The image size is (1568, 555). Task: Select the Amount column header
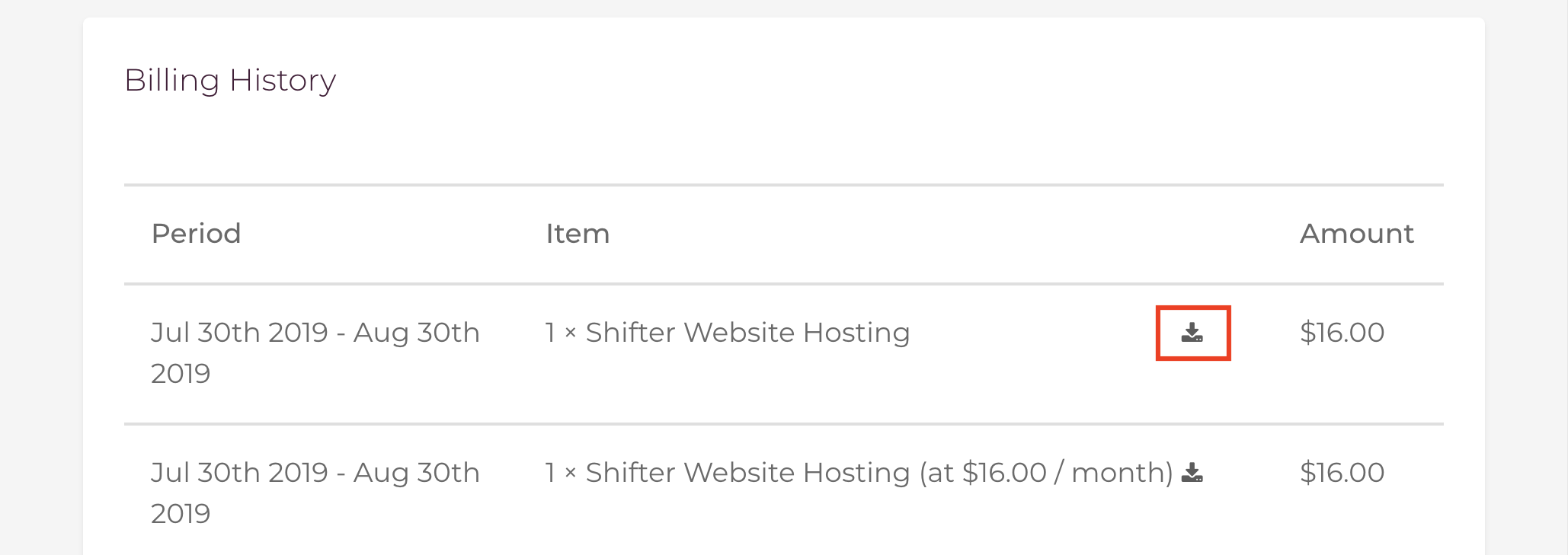point(1356,233)
